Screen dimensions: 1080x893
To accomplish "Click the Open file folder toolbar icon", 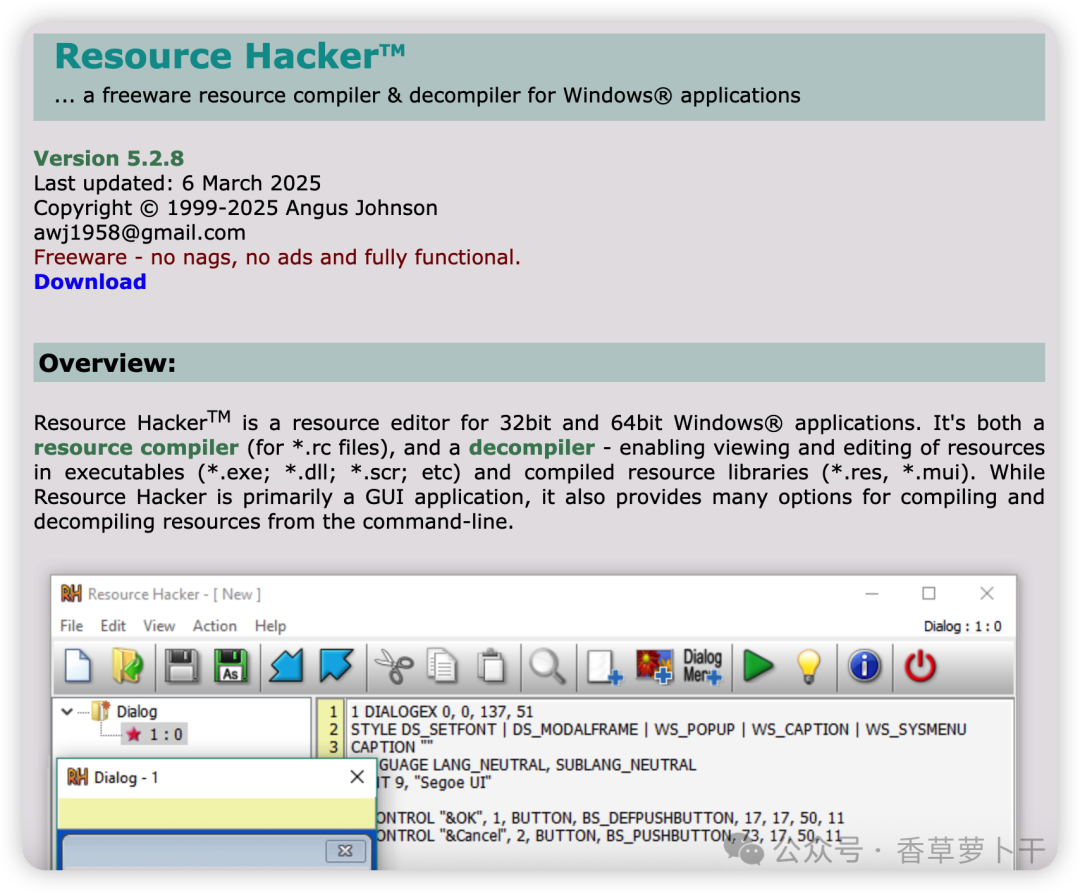I will 127,666.
